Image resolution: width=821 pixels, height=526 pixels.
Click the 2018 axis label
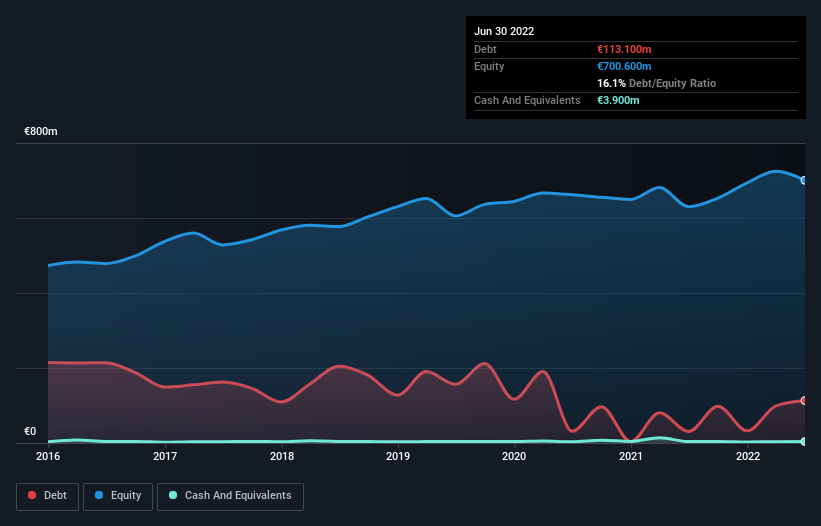282,456
